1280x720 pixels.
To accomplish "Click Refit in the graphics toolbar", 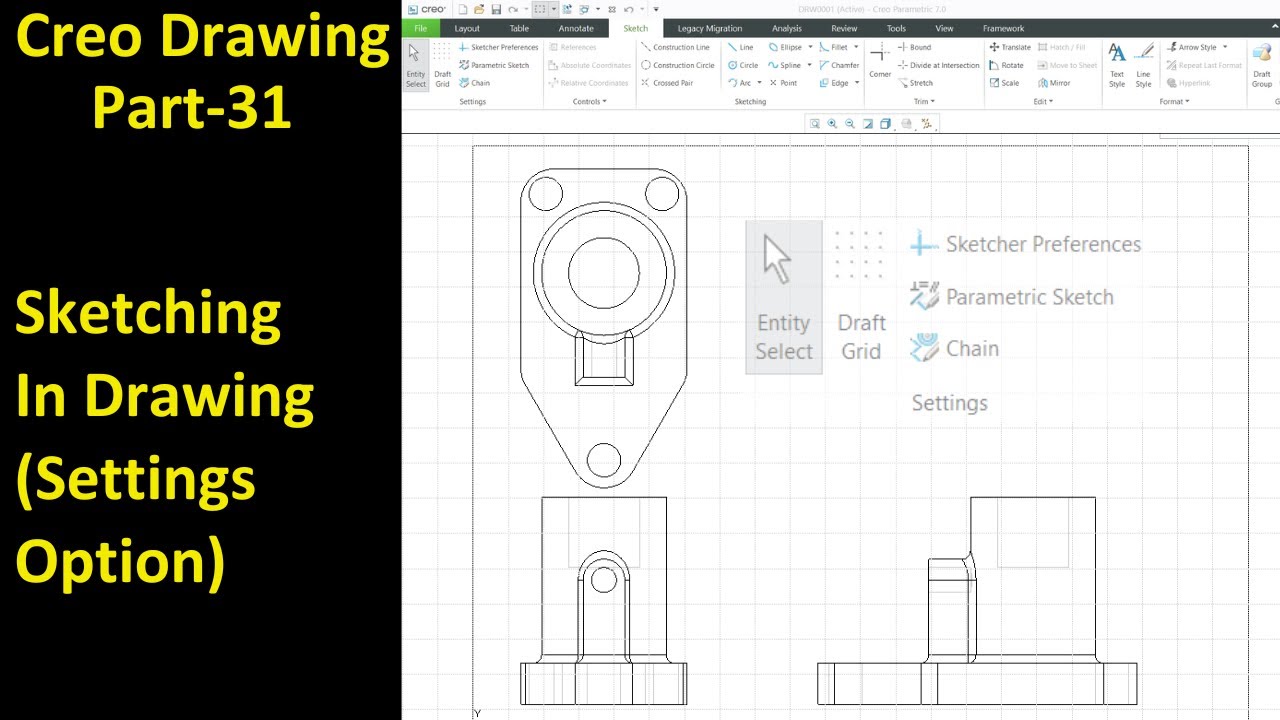I will tap(815, 124).
